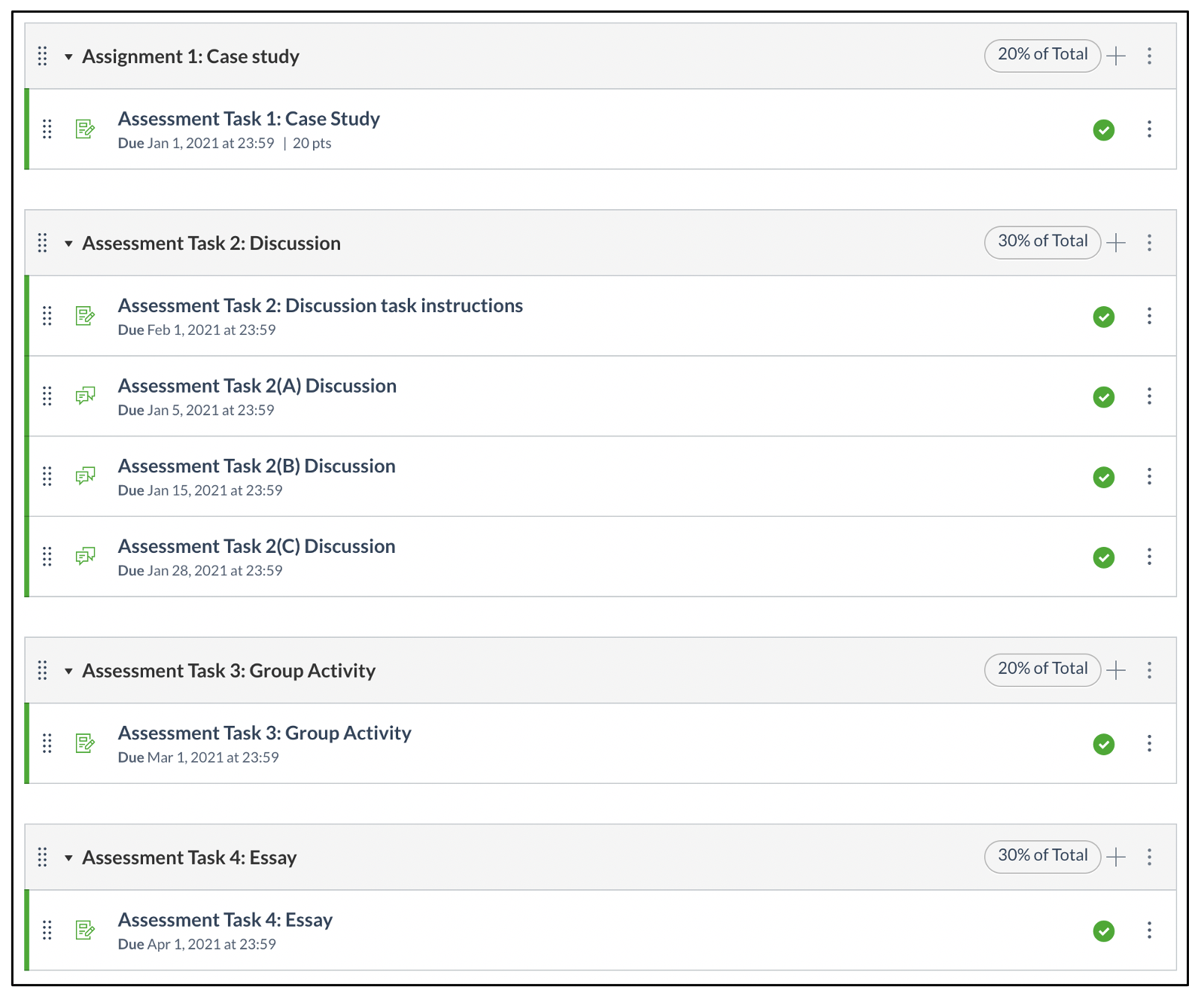Grab drag handle of Assessment Task 2(A) Discussion
Viewport: 1204px width, 1005px height.
(x=47, y=396)
